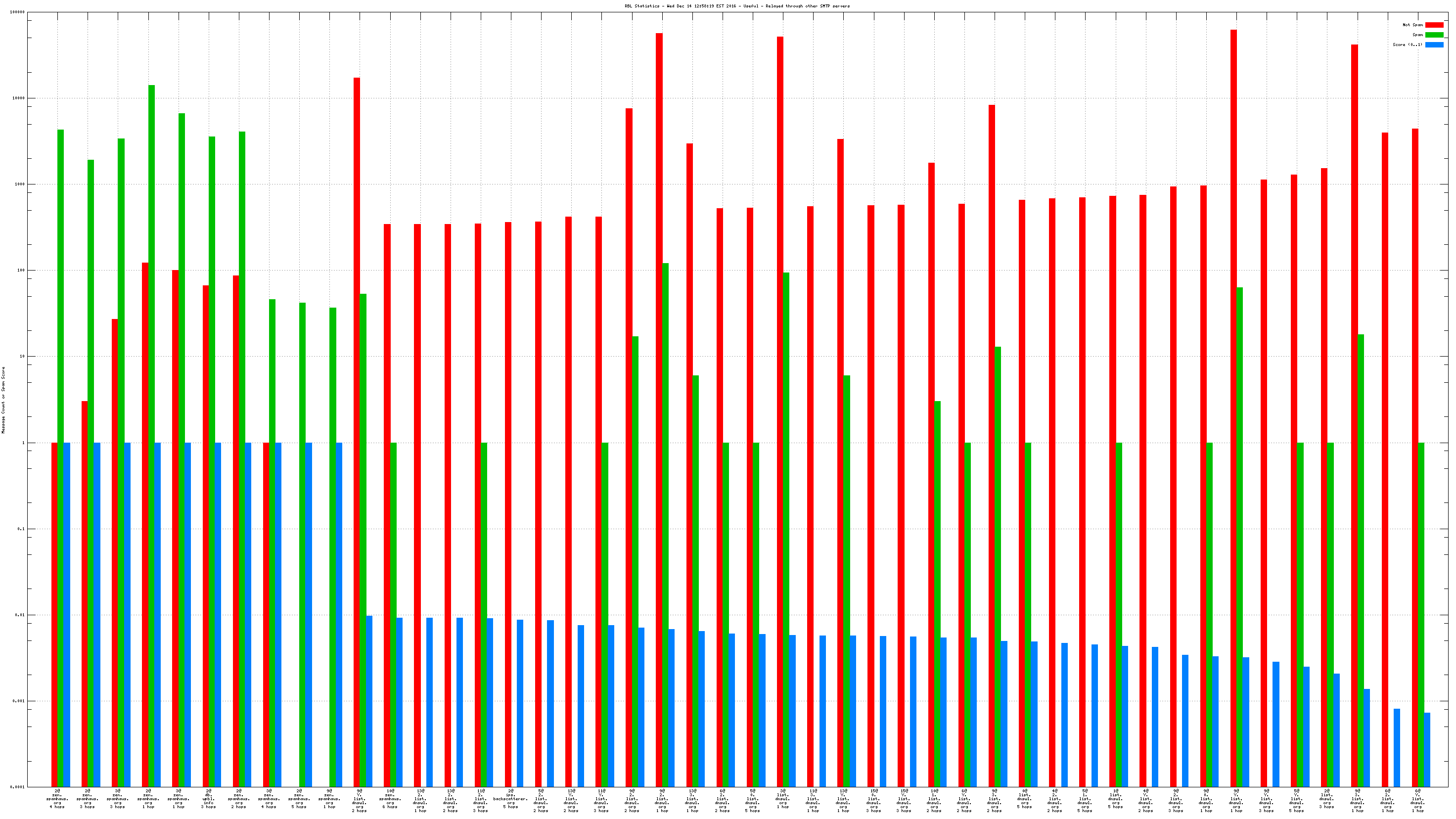
Task: Click the zen.spamhaus.org 5 hops axis label
Action: (299, 800)
